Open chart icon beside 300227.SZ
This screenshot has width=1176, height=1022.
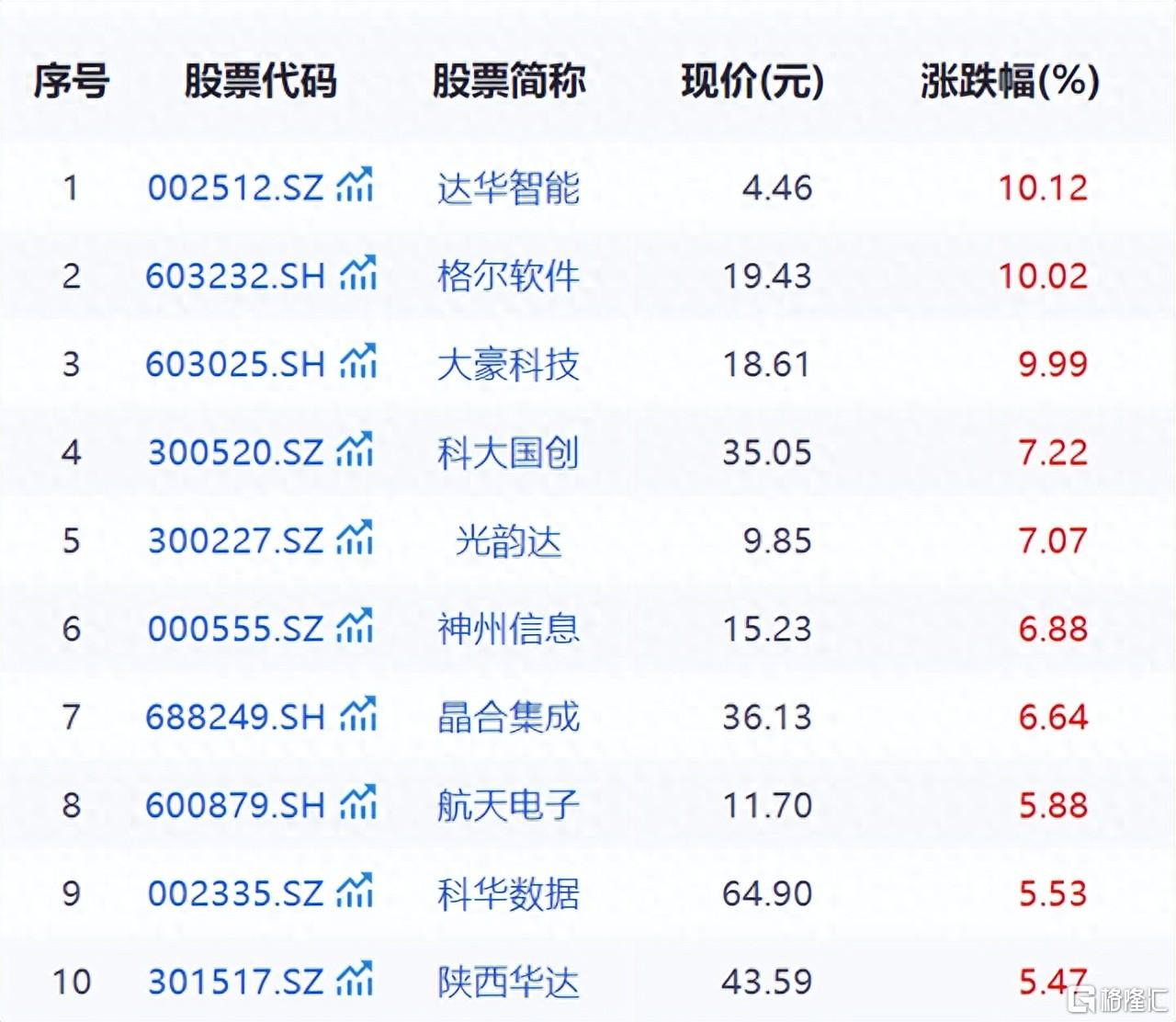[x=355, y=539]
